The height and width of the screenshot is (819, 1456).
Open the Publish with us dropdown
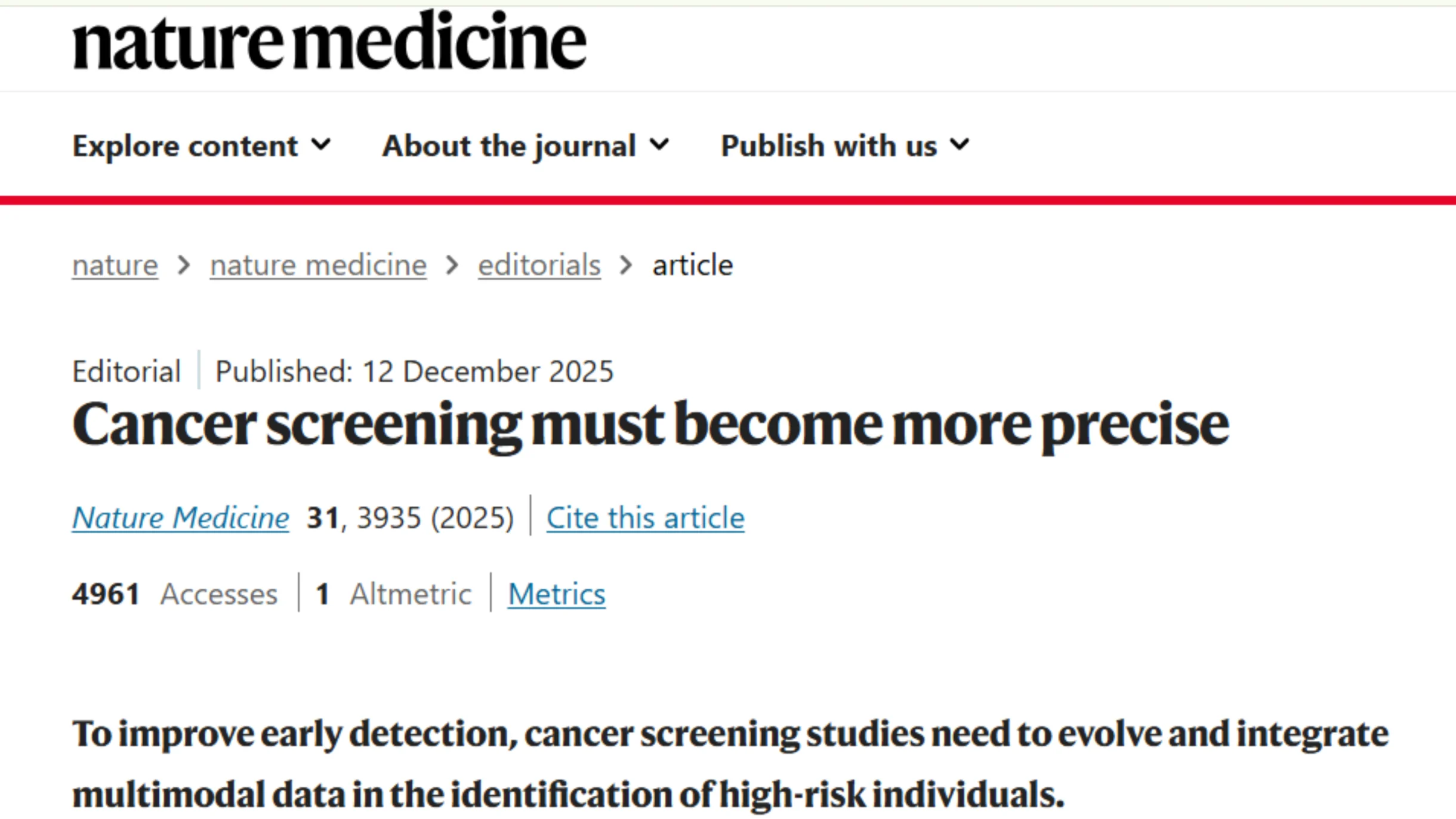click(828, 144)
